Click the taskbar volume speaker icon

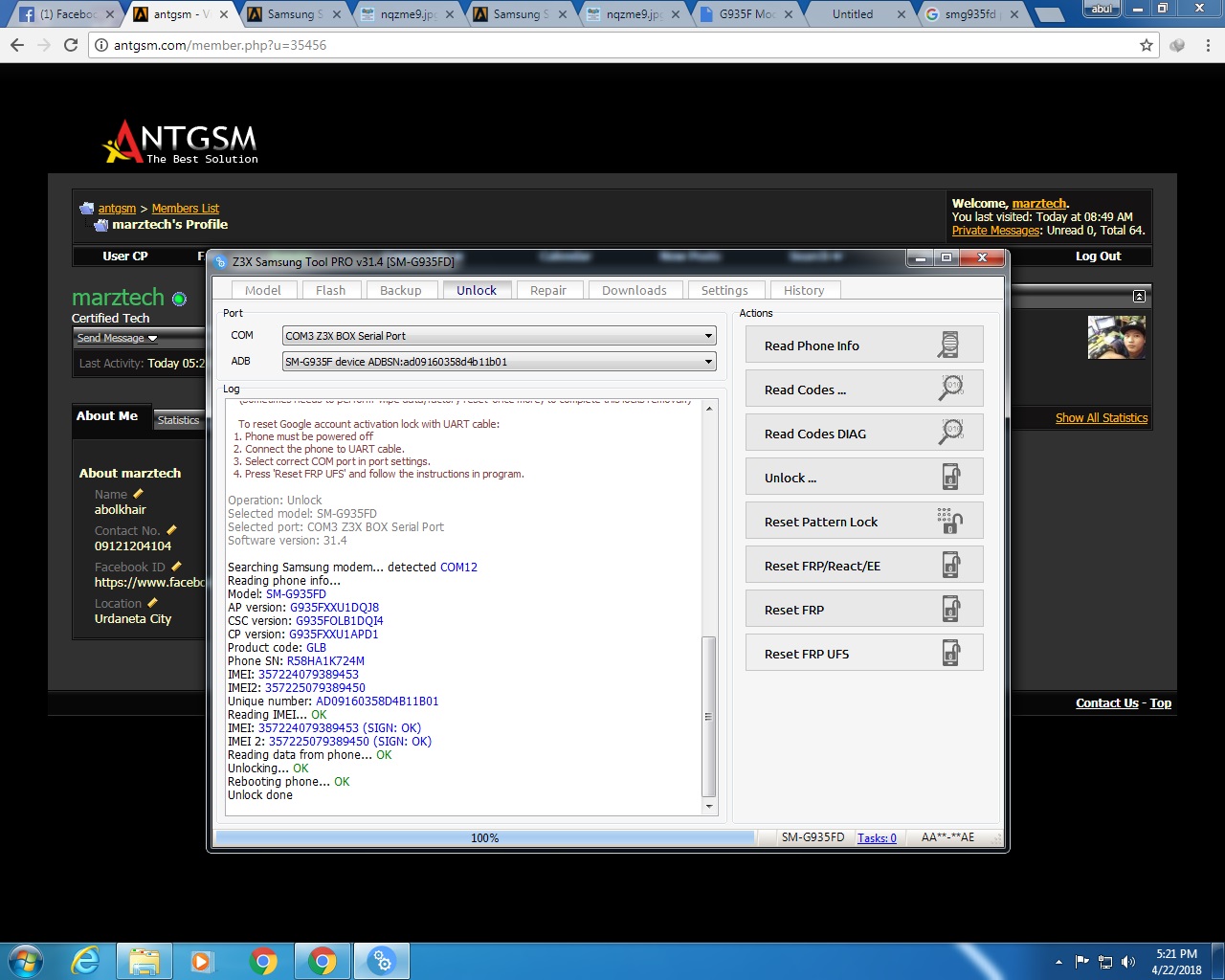pyautogui.click(x=1128, y=962)
